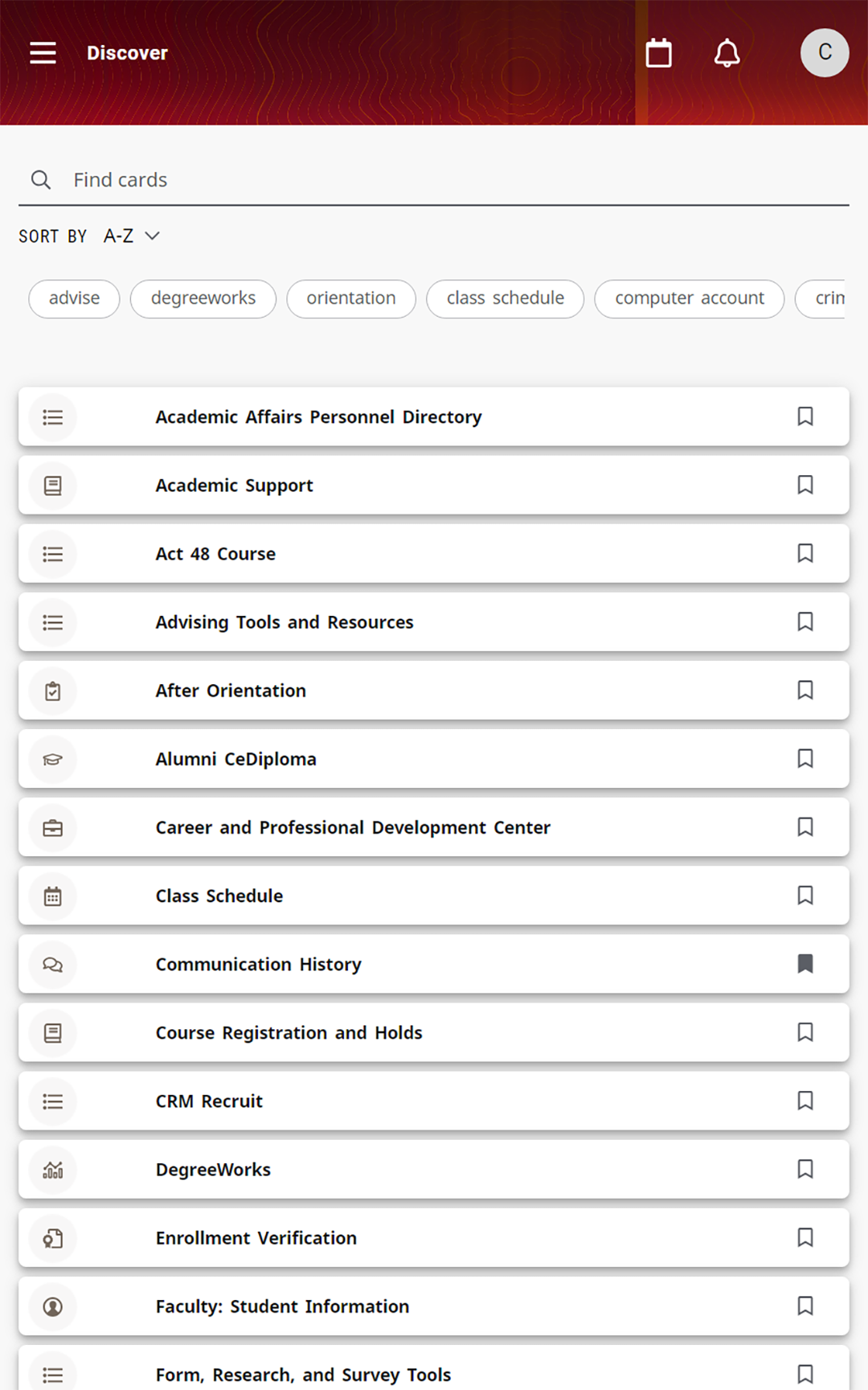Filter by the 'orientation' tag
Screen dimensions: 868x1390
[351, 298]
